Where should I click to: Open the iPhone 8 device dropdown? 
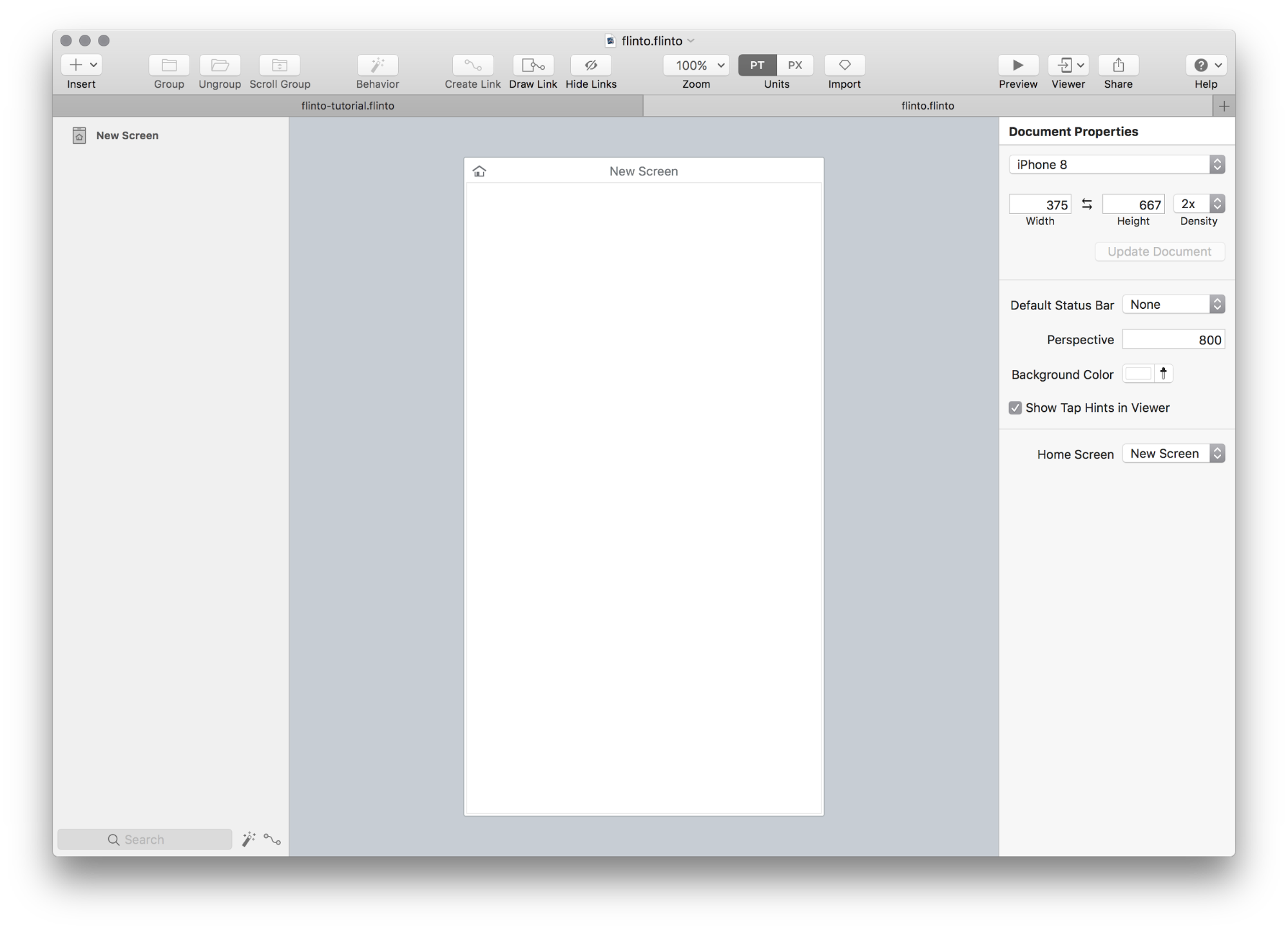pos(1116,164)
